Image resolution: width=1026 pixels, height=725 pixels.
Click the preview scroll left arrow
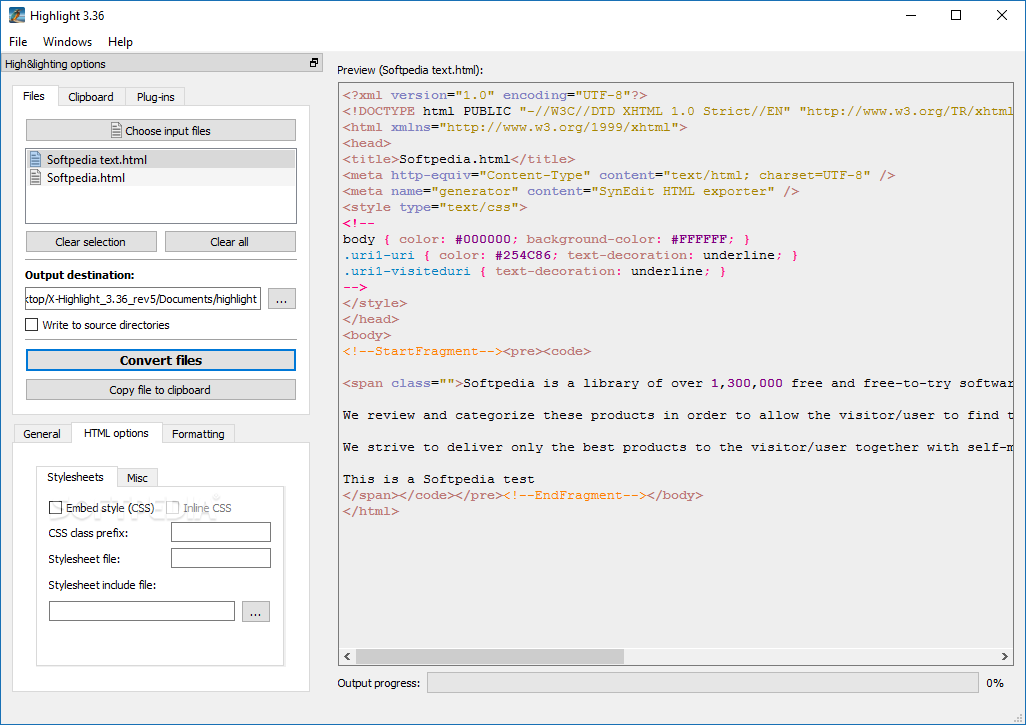coord(347,656)
